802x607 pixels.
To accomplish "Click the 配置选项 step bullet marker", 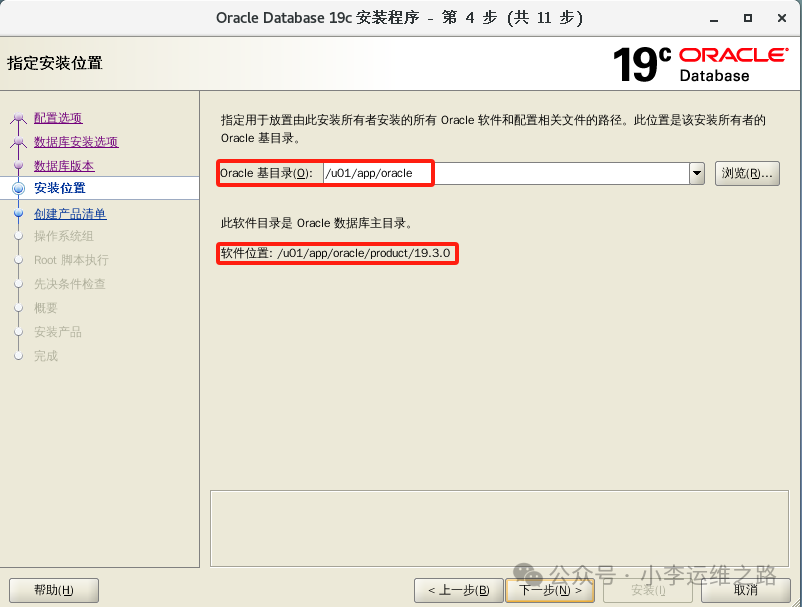I will tap(18, 118).
